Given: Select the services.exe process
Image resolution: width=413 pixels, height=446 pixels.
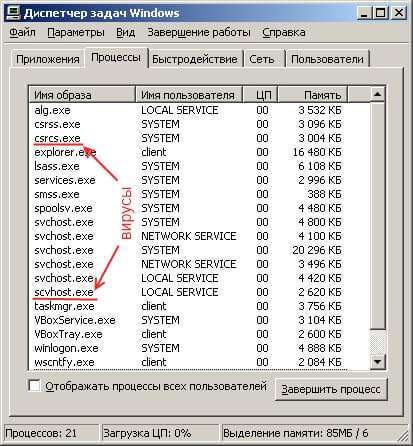Looking at the screenshot, I should pyautogui.click(x=188, y=180).
